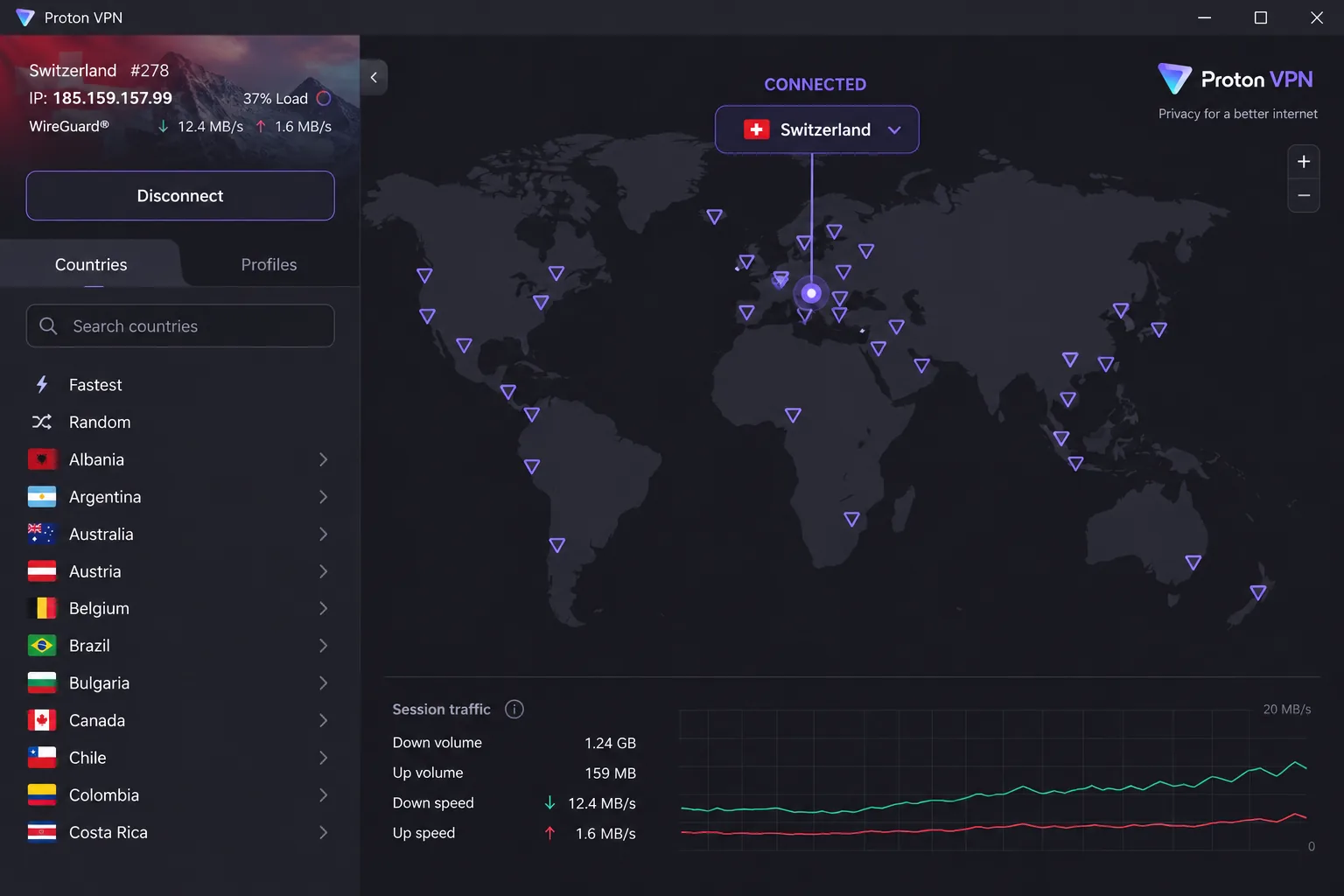Click the Canada flag icon
1344x896 pixels.
coord(42,720)
